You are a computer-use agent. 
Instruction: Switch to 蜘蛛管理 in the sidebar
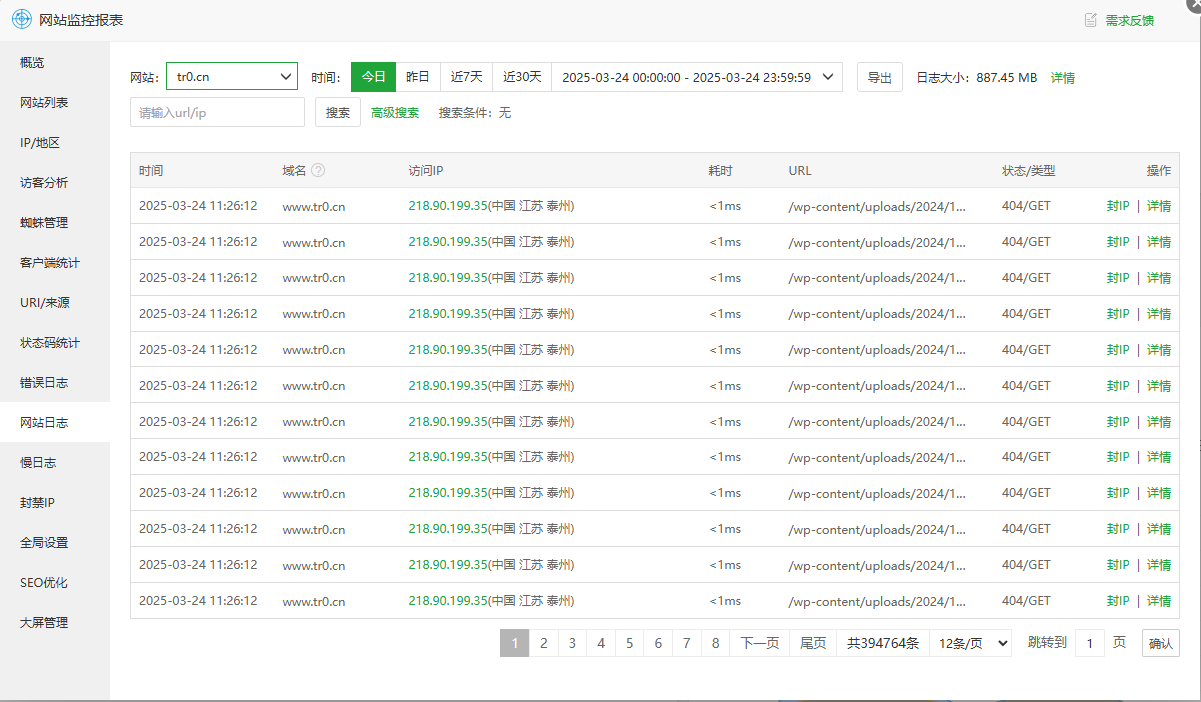pyautogui.click(x=55, y=223)
